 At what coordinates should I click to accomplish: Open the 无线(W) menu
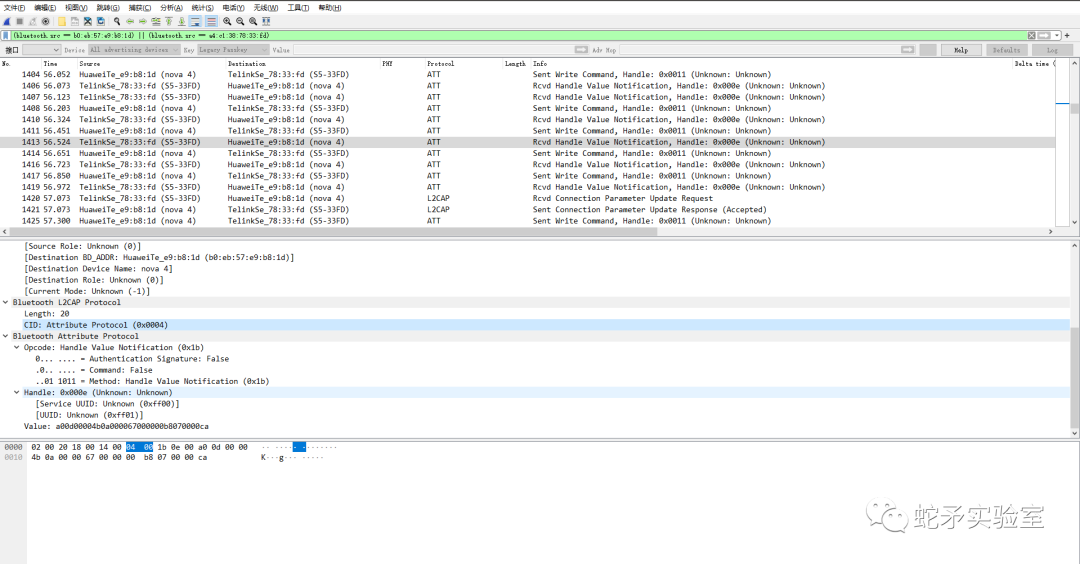266,8
